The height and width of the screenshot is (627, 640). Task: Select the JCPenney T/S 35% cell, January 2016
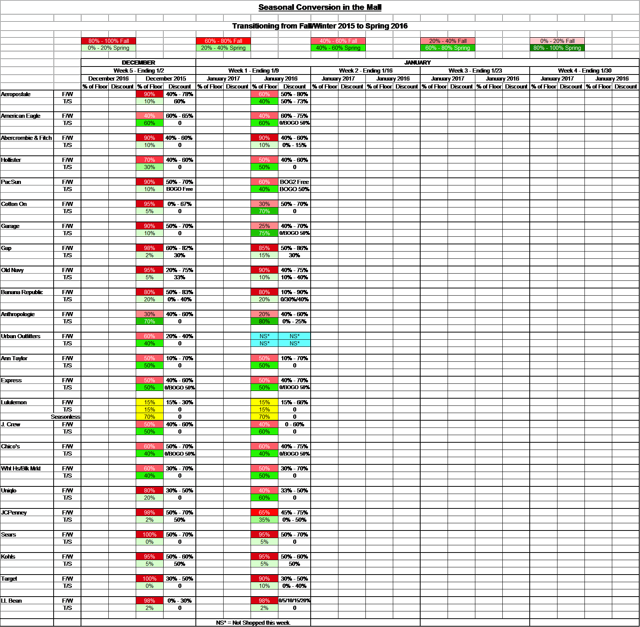[x=264, y=520]
